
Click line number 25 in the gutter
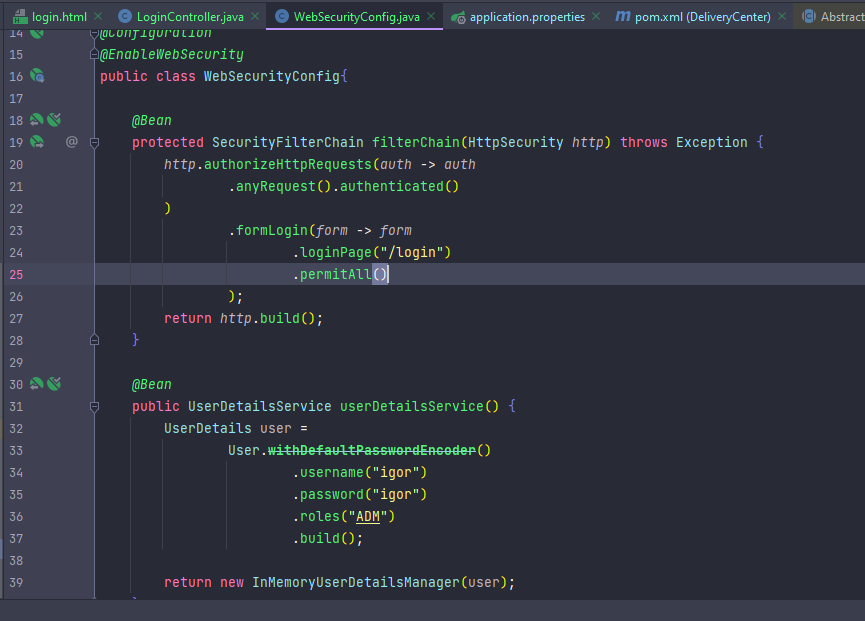(x=16, y=274)
